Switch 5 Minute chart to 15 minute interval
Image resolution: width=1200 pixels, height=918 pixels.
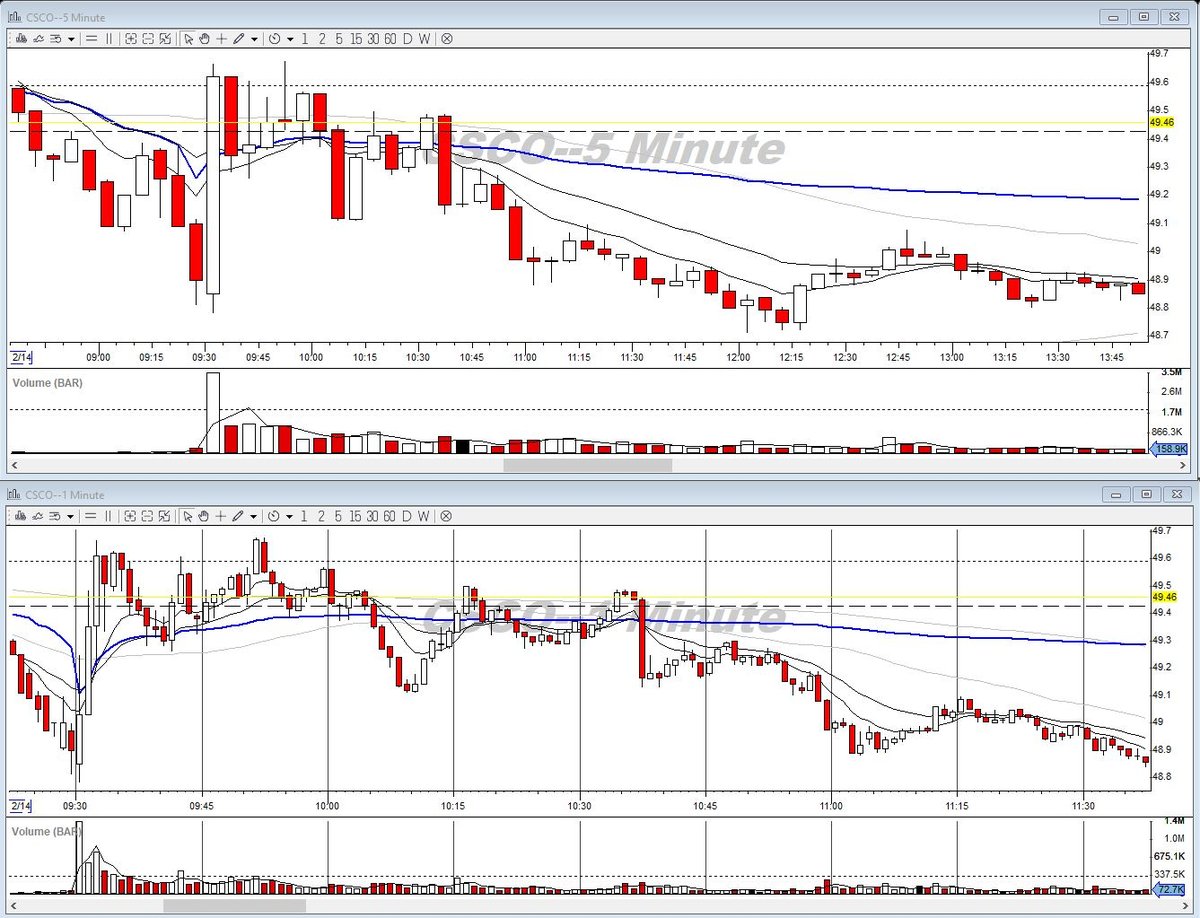[x=356, y=39]
